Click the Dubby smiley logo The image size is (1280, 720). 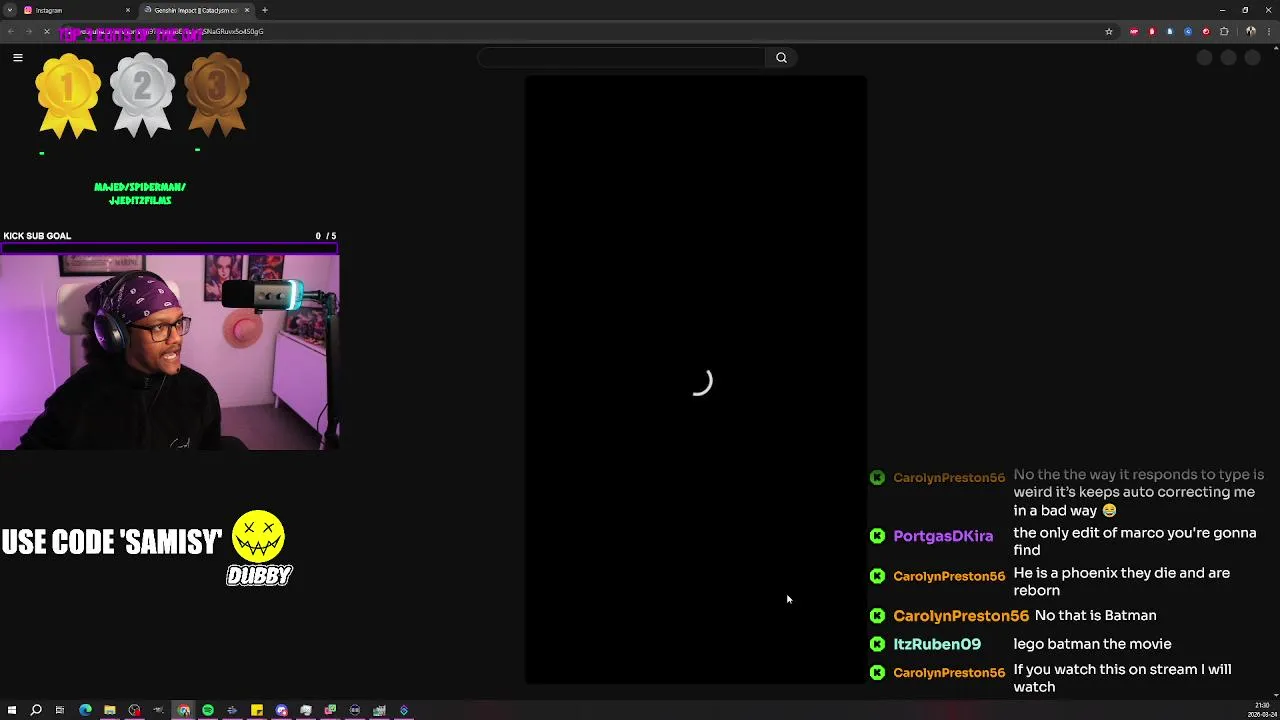coord(259,548)
